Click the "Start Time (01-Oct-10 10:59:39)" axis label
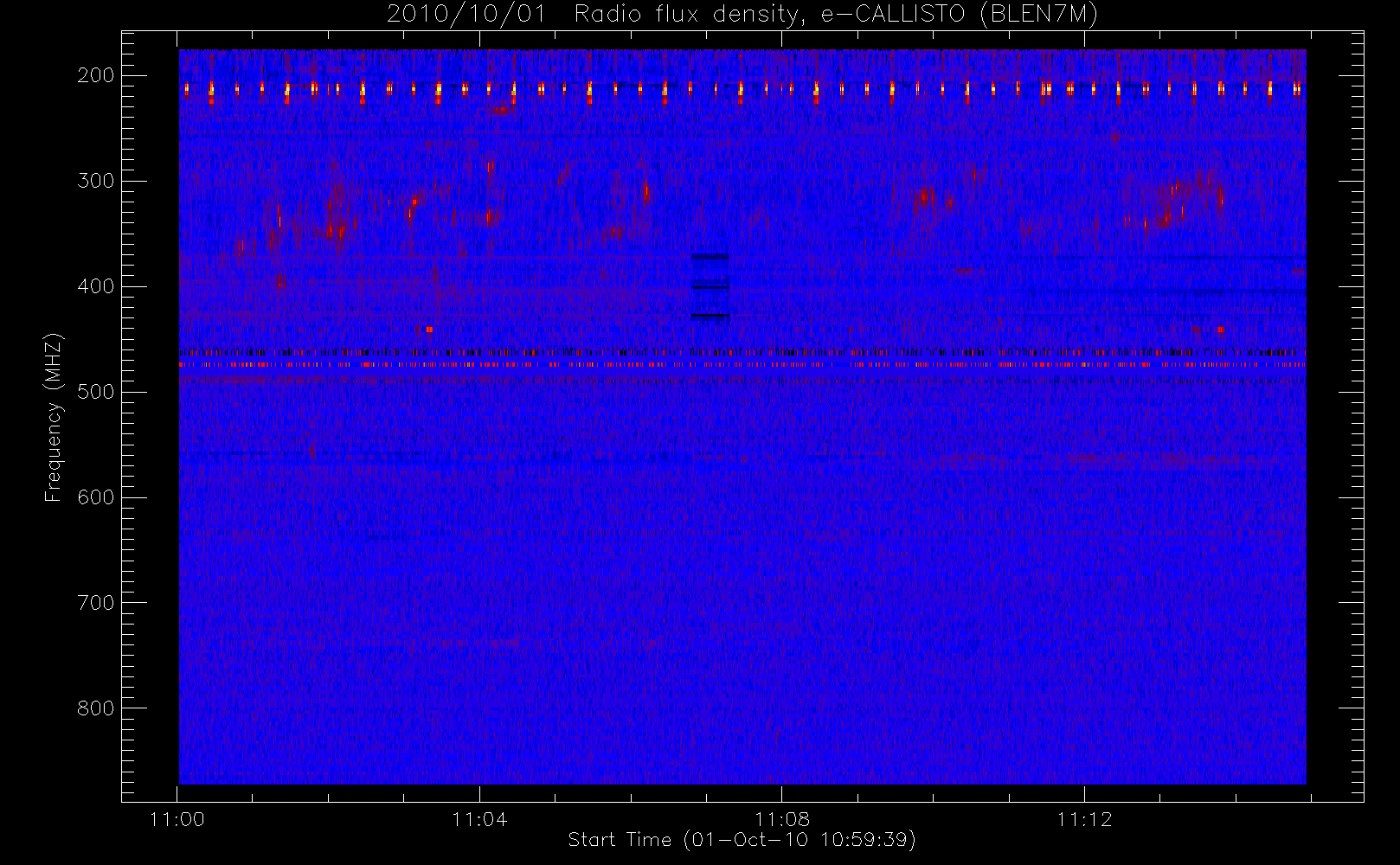The height and width of the screenshot is (865, 1400). click(x=742, y=840)
